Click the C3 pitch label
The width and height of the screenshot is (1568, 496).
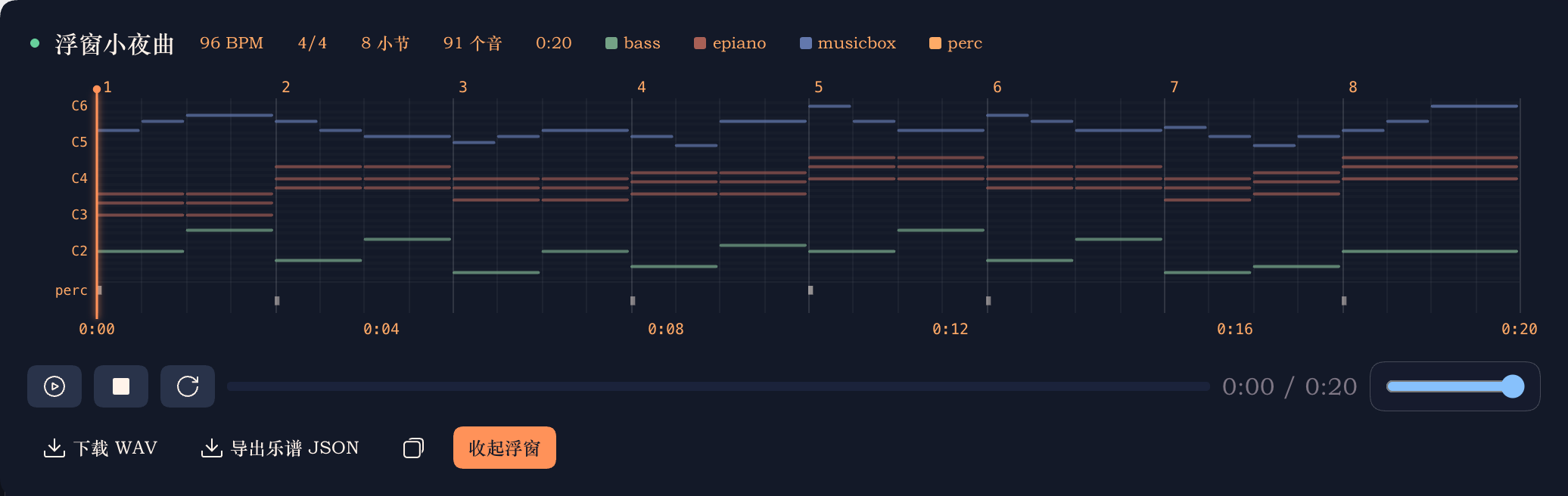[x=79, y=215]
